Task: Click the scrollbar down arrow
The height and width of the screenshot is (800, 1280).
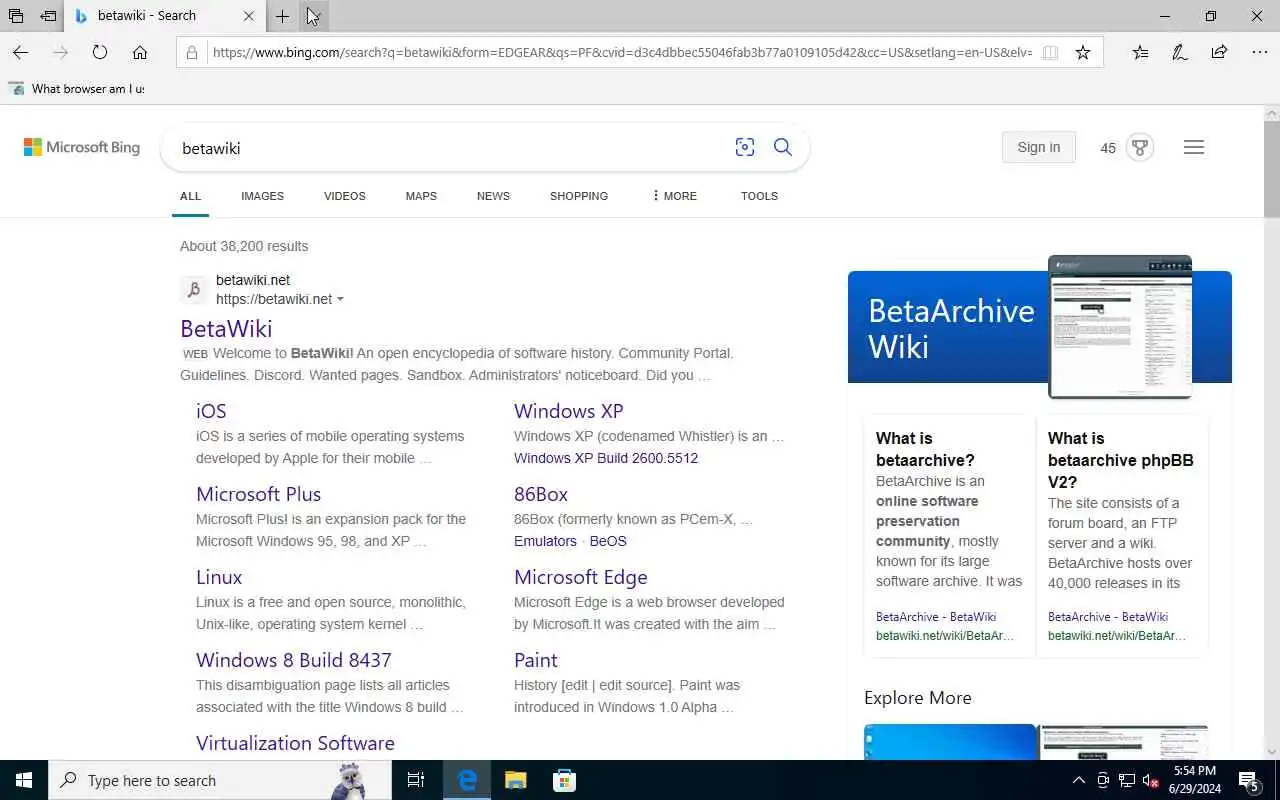Action: [x=1272, y=751]
